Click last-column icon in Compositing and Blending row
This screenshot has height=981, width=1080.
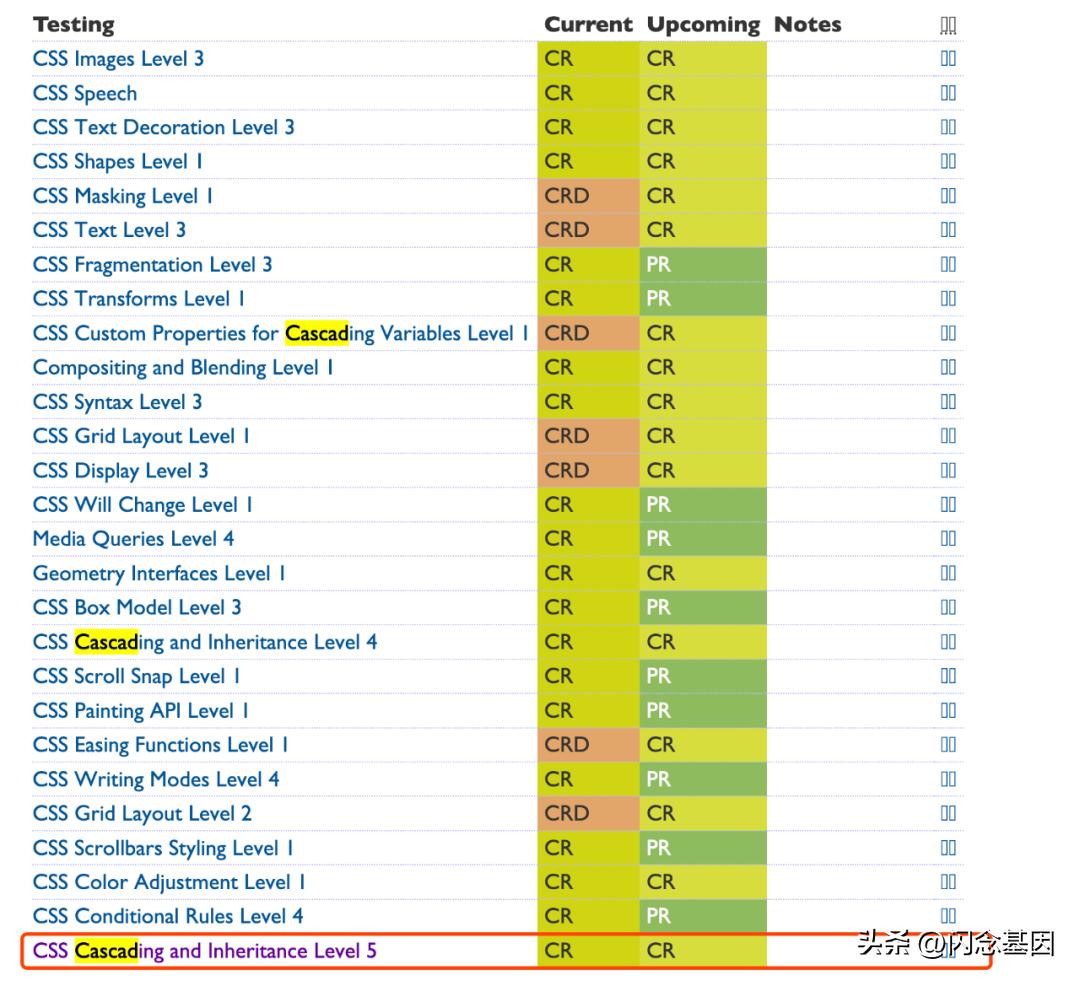948,367
